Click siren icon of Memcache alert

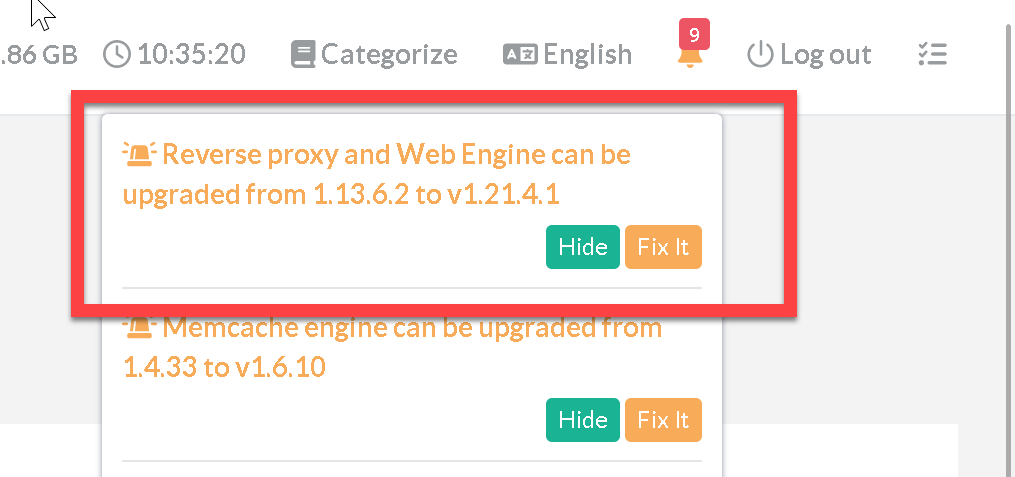coord(139,327)
